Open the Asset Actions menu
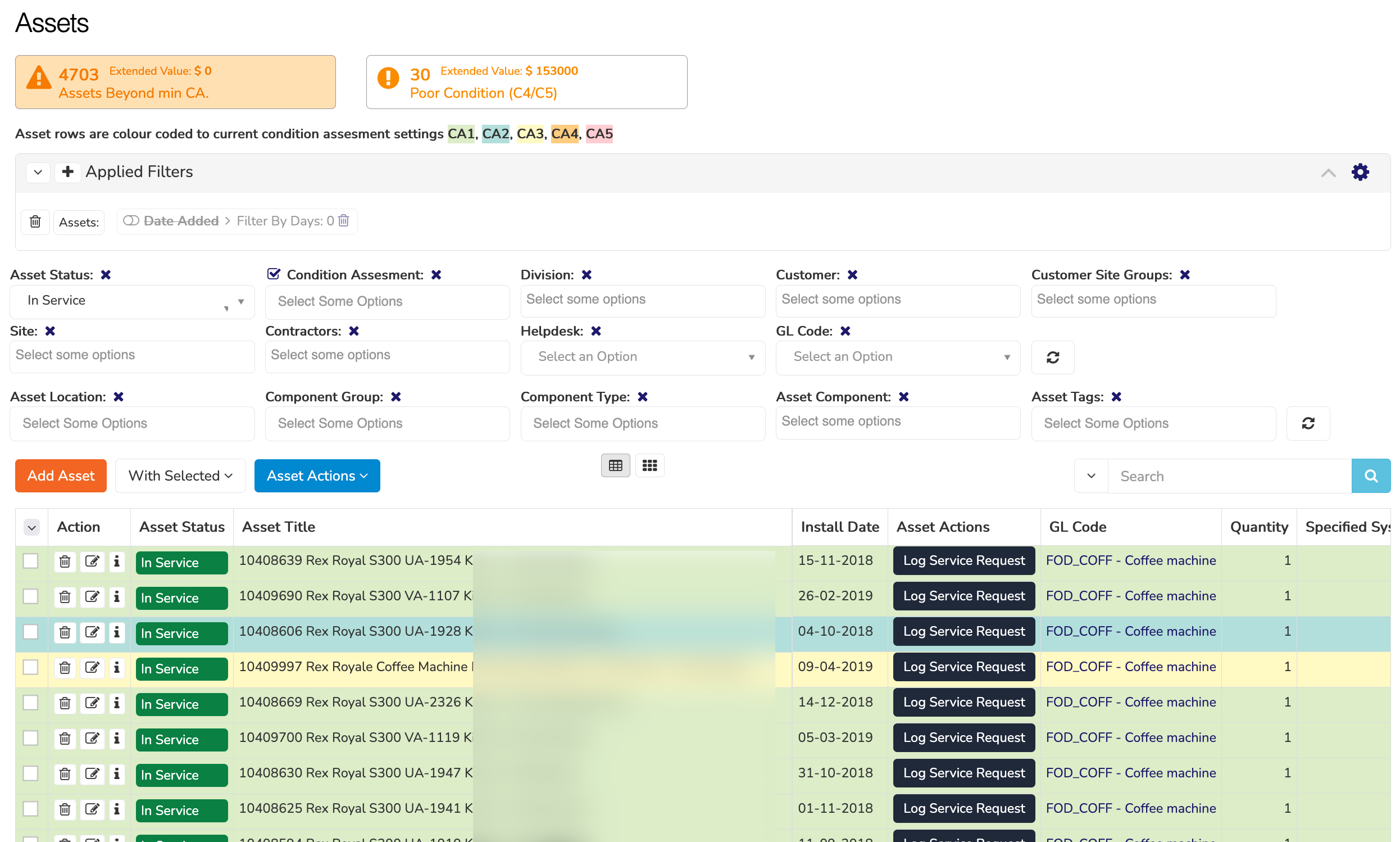This screenshot has height=842, width=1400. click(x=316, y=476)
